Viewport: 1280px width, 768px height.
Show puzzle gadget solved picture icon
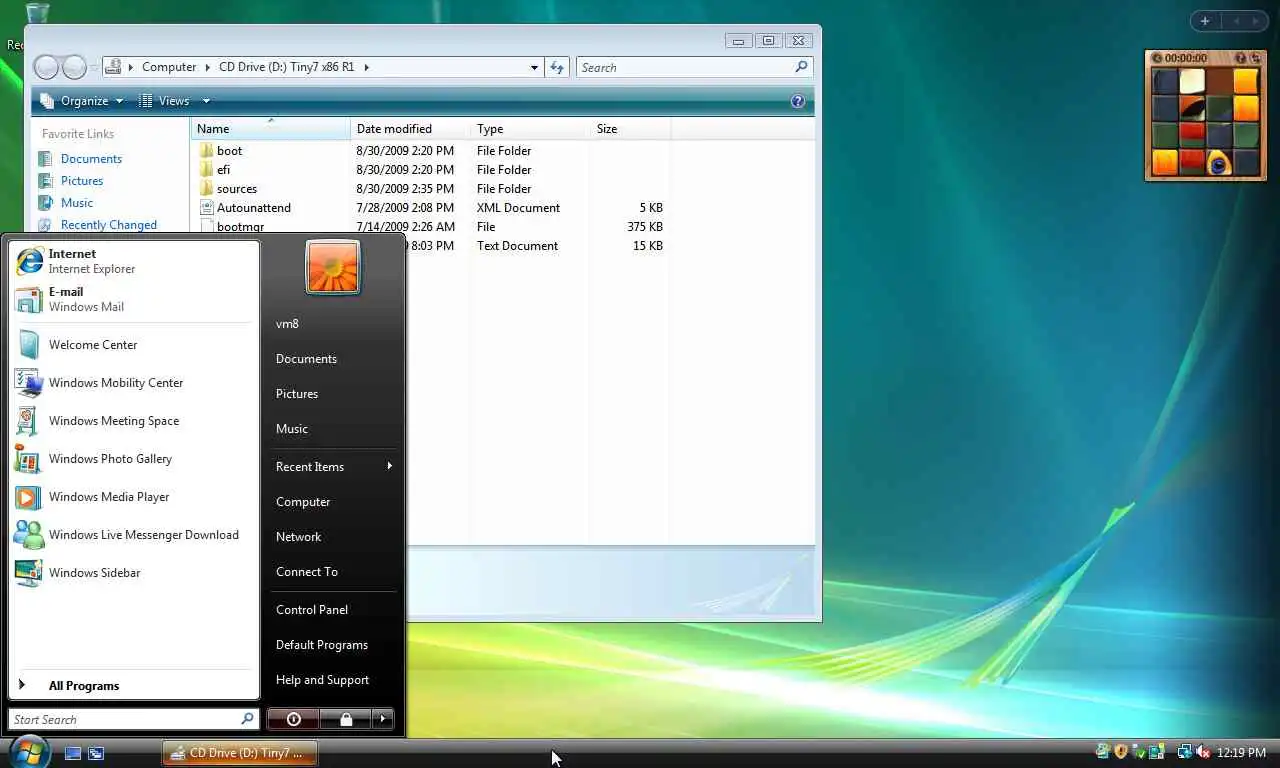[x=1241, y=58]
